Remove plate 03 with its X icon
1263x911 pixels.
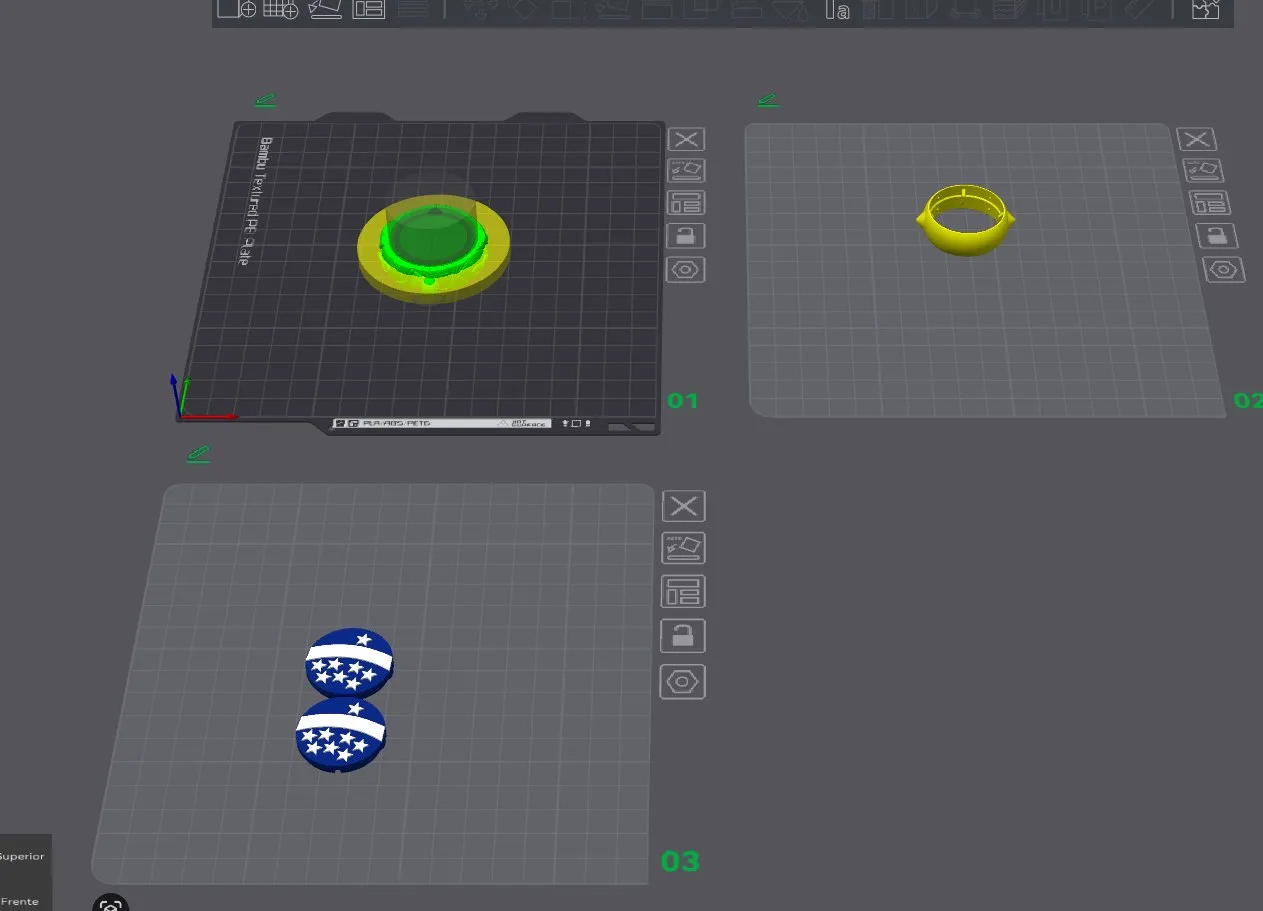tap(684, 506)
